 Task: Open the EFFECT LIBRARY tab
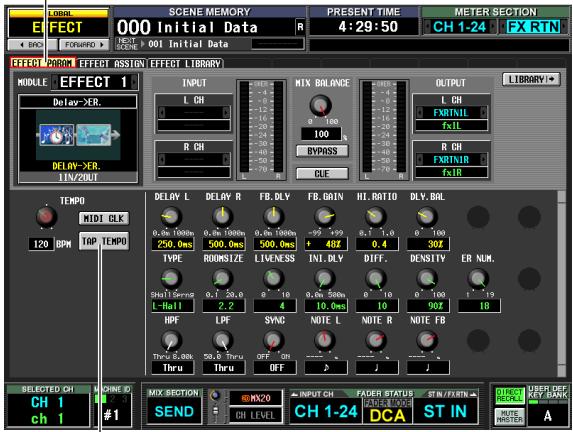[x=186, y=64]
